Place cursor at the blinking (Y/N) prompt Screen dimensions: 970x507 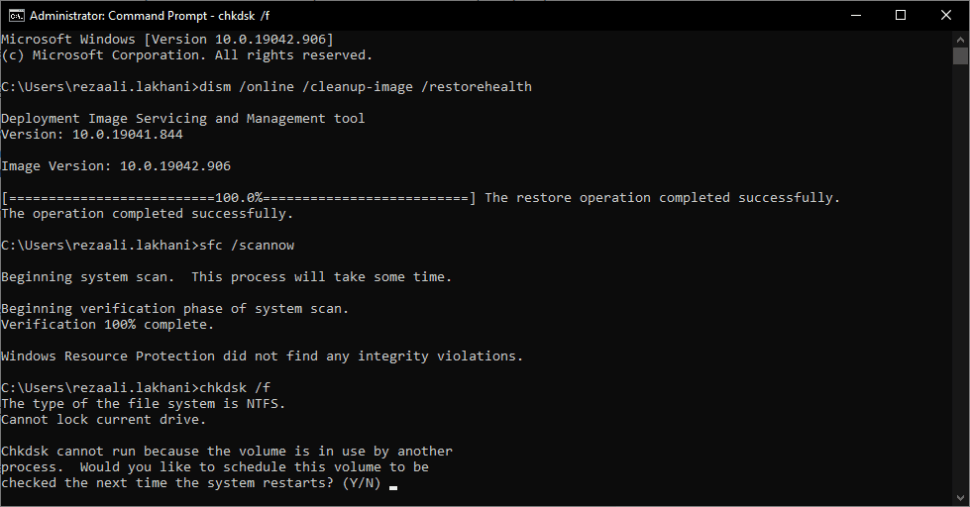393,484
